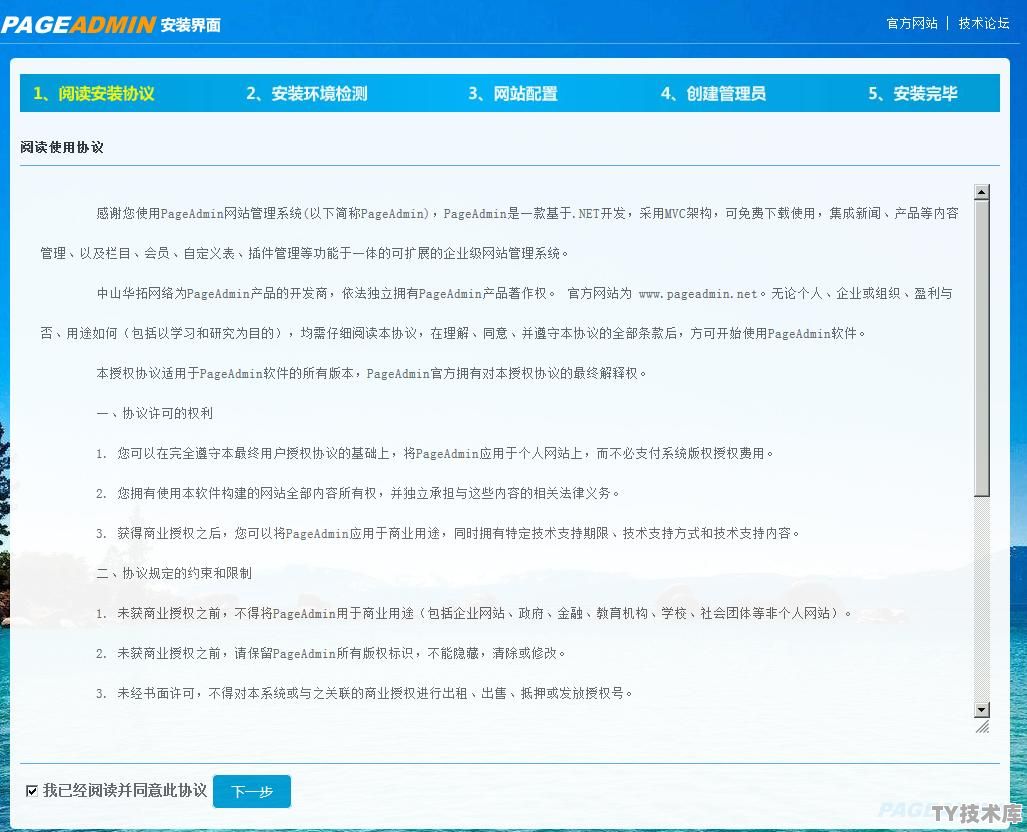Open the 技术论坛 link
Viewport: 1027px width, 832px height.
[x=983, y=24]
